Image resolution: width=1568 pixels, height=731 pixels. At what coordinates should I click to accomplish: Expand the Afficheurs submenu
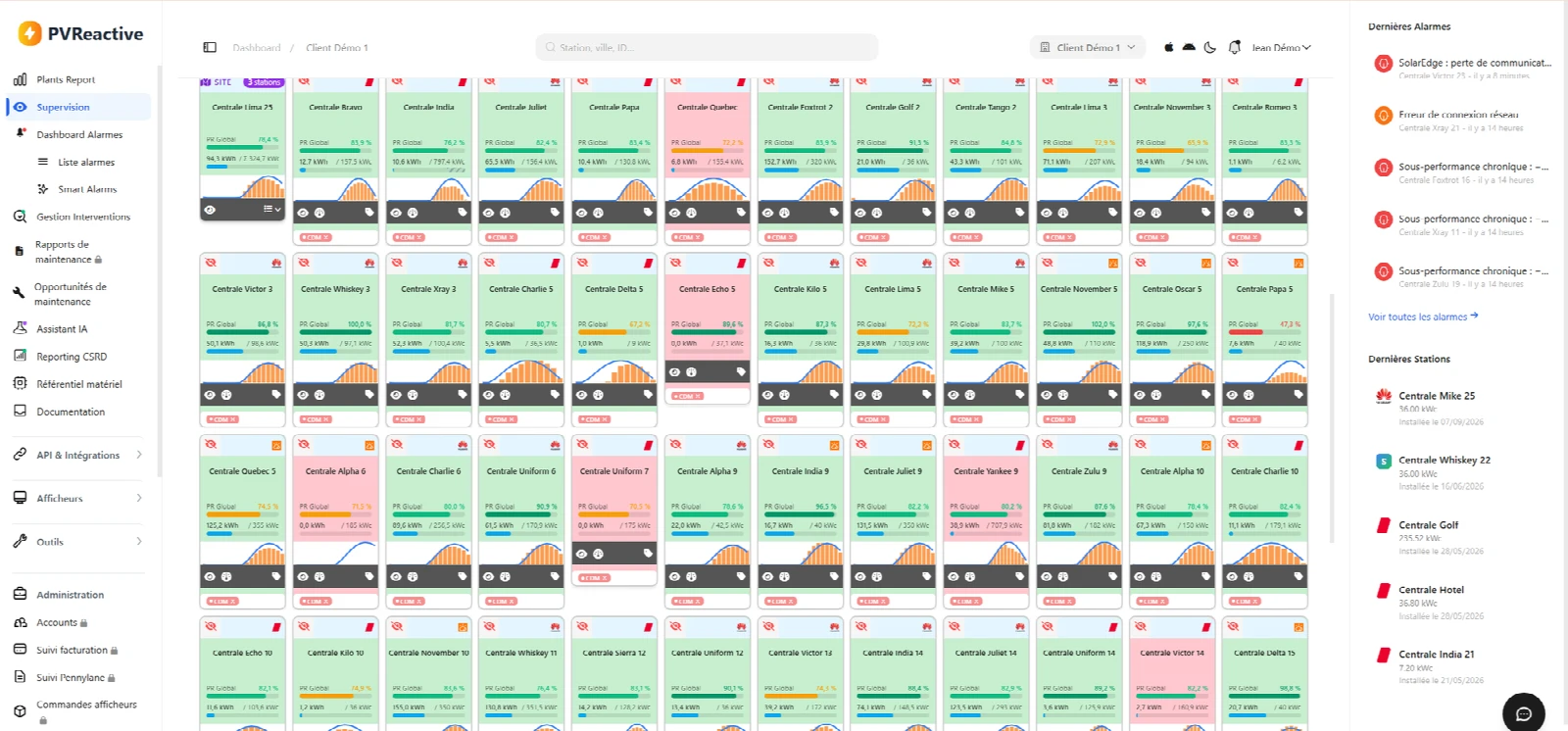pos(78,498)
